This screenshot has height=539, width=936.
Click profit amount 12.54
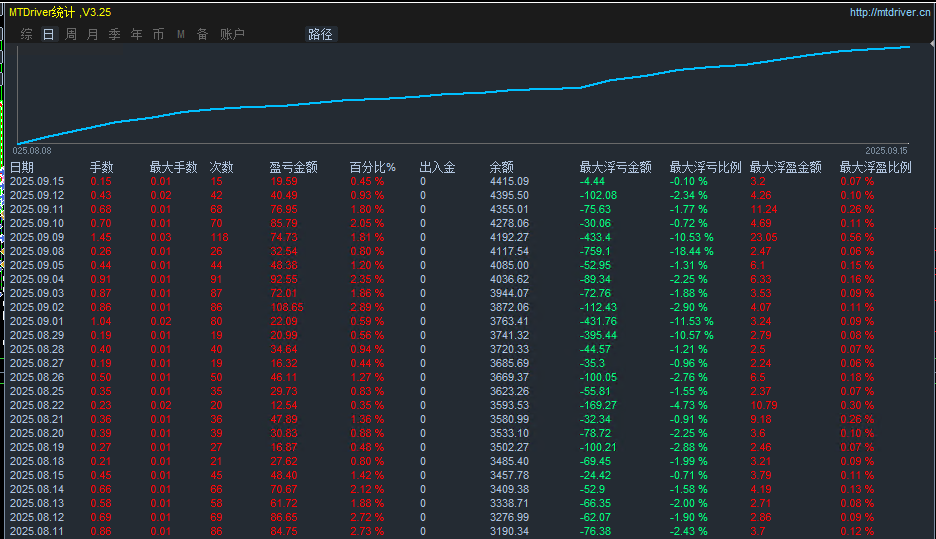[284, 405]
